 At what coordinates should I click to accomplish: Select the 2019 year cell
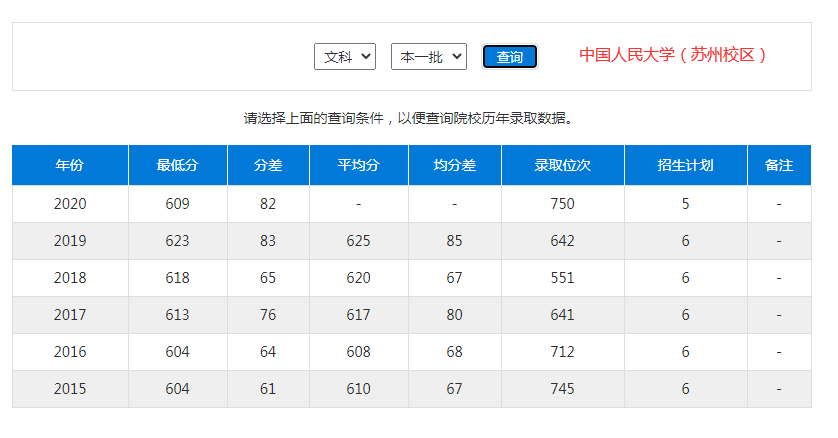70,241
